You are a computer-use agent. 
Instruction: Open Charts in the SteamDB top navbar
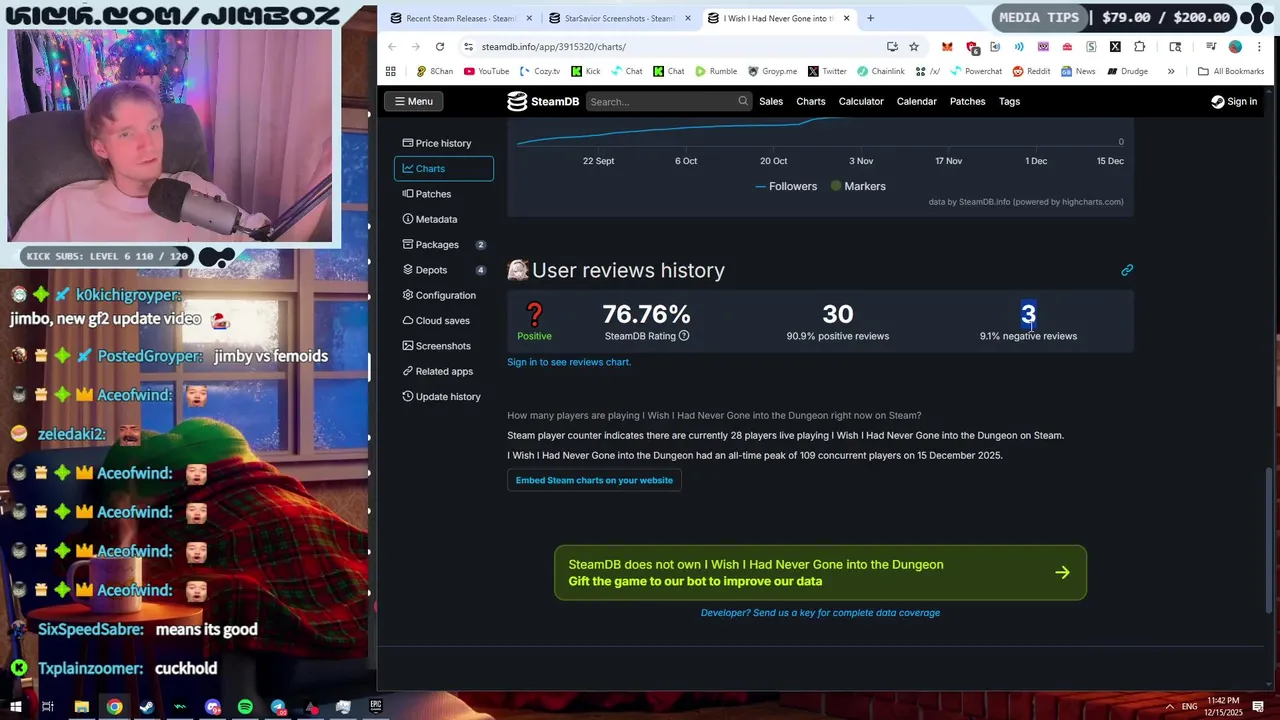point(811,101)
